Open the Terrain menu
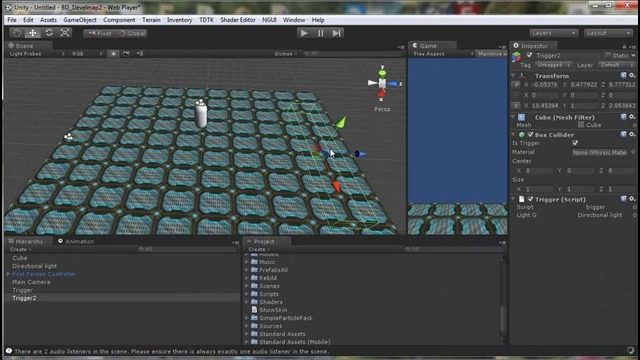Viewport: 640px width, 360px height. (151, 20)
